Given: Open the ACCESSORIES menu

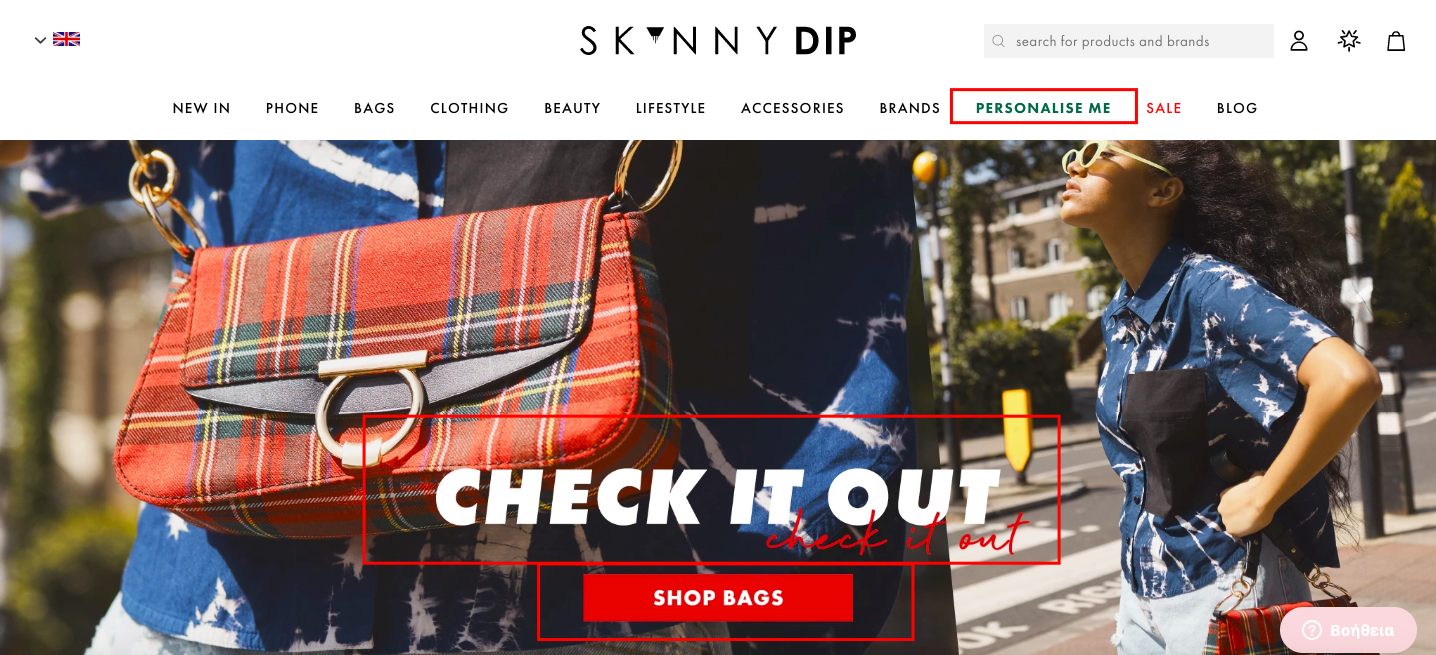Looking at the screenshot, I should (x=792, y=108).
